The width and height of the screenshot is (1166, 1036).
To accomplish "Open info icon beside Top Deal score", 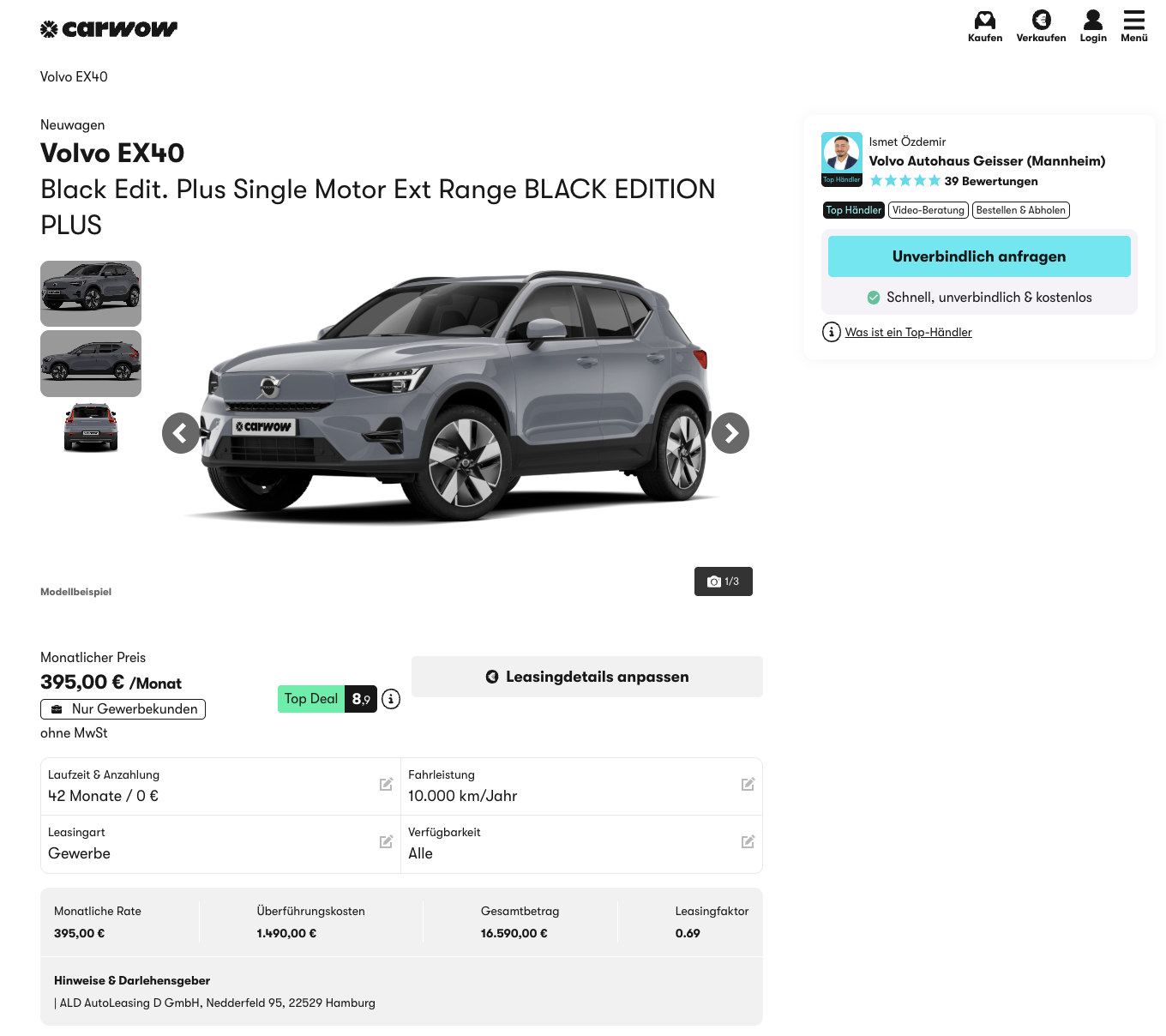I will pyautogui.click(x=391, y=699).
